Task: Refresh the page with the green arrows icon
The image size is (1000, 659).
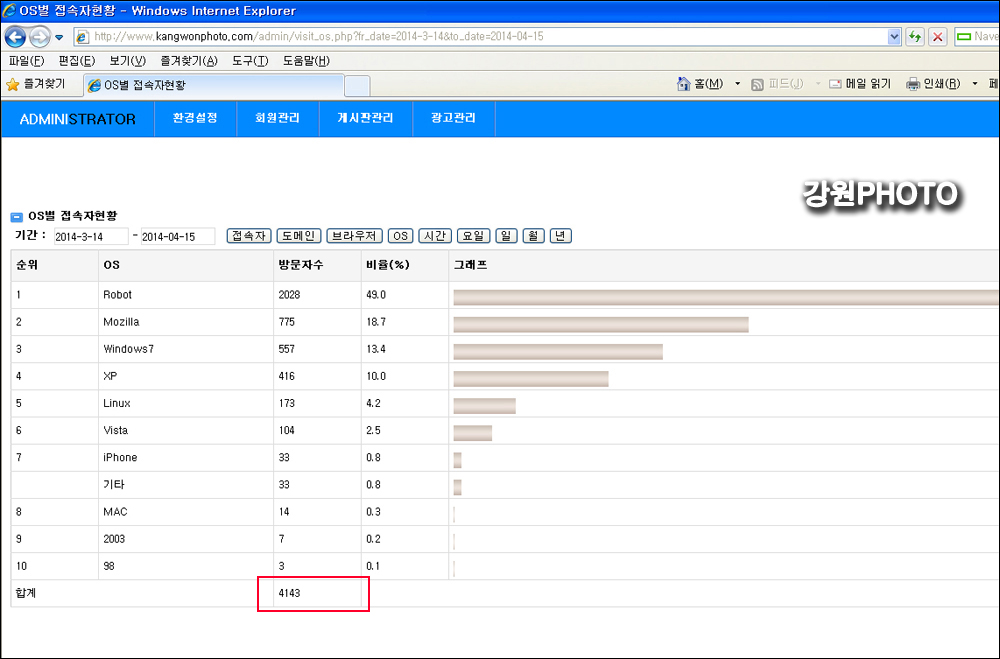Action: point(915,36)
